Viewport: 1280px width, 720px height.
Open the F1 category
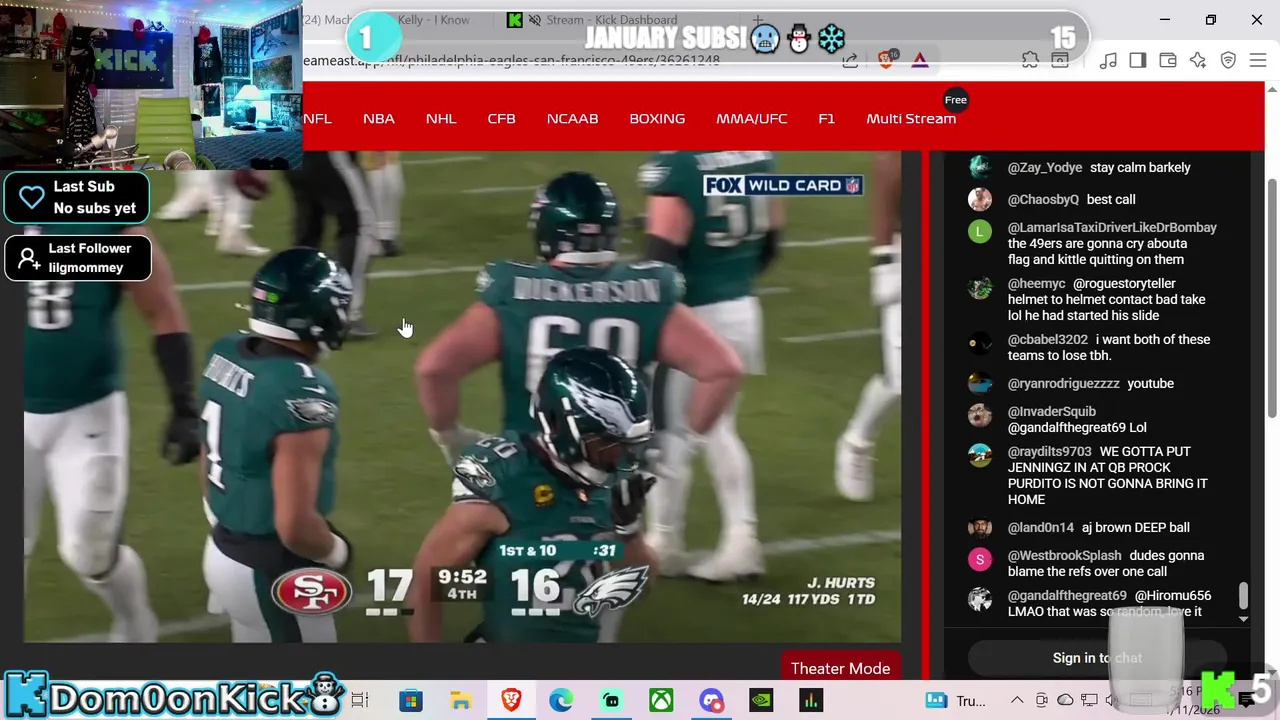pyautogui.click(x=826, y=118)
